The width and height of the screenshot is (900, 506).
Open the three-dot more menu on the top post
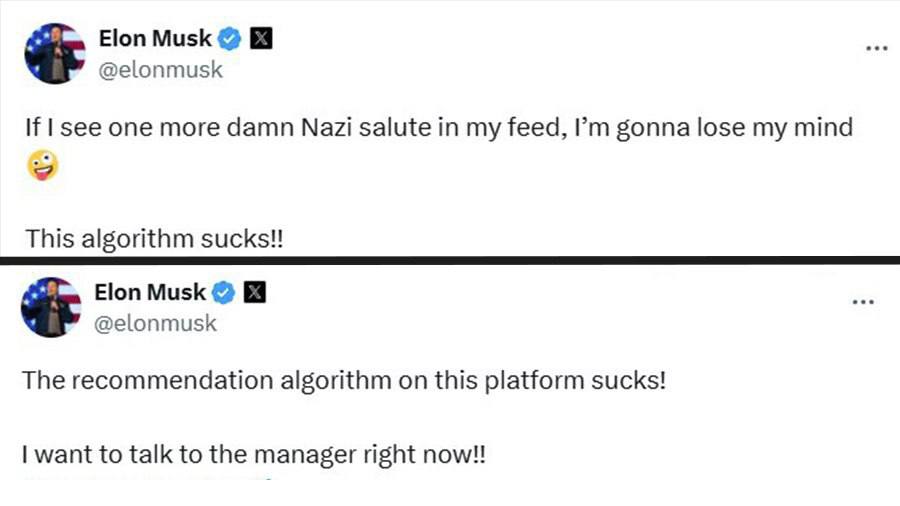point(876,49)
